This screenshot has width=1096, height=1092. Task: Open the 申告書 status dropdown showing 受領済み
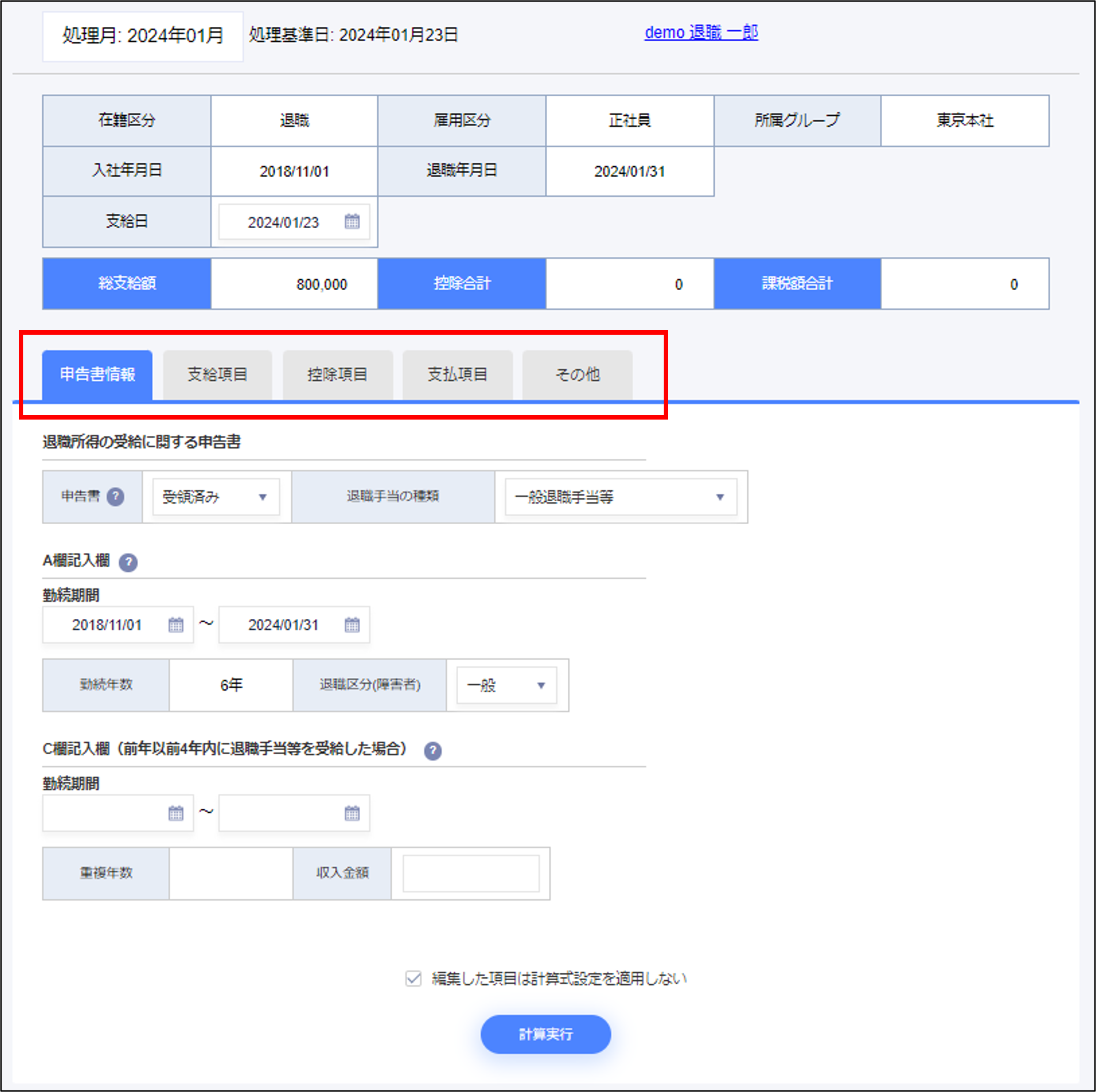click(216, 497)
